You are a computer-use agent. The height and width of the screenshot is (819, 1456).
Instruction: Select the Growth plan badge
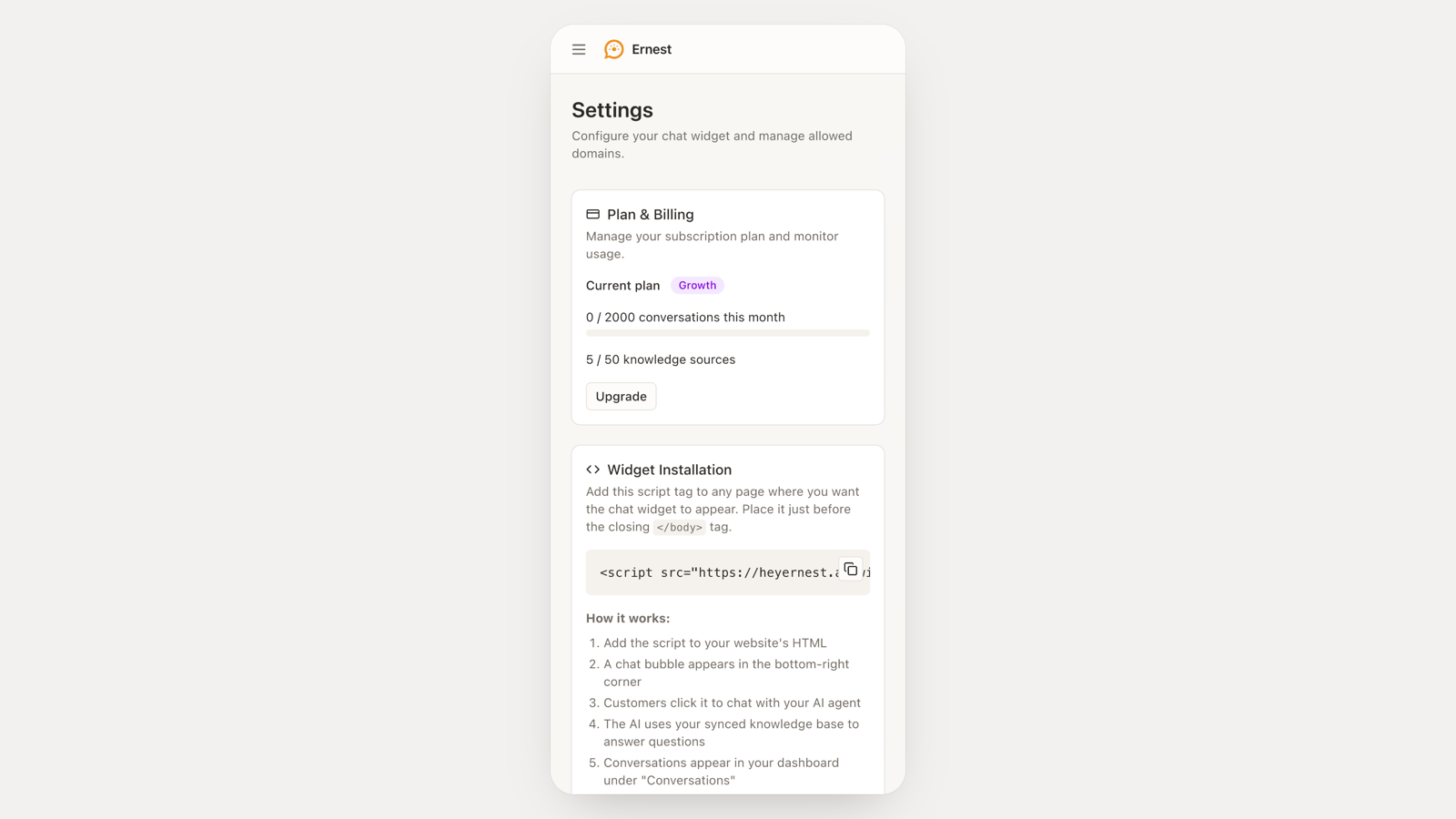(697, 285)
